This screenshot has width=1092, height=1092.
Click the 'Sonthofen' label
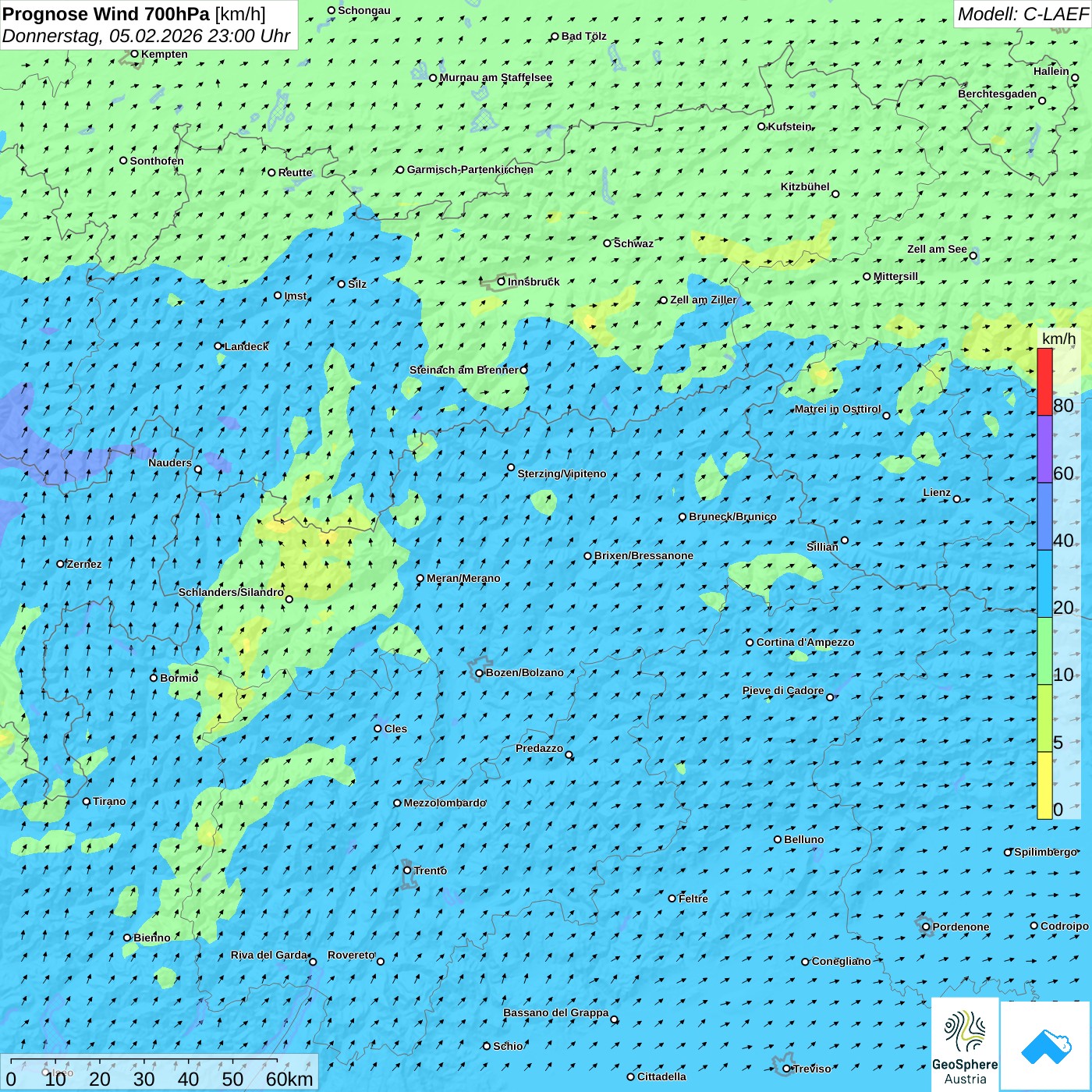click(x=157, y=161)
